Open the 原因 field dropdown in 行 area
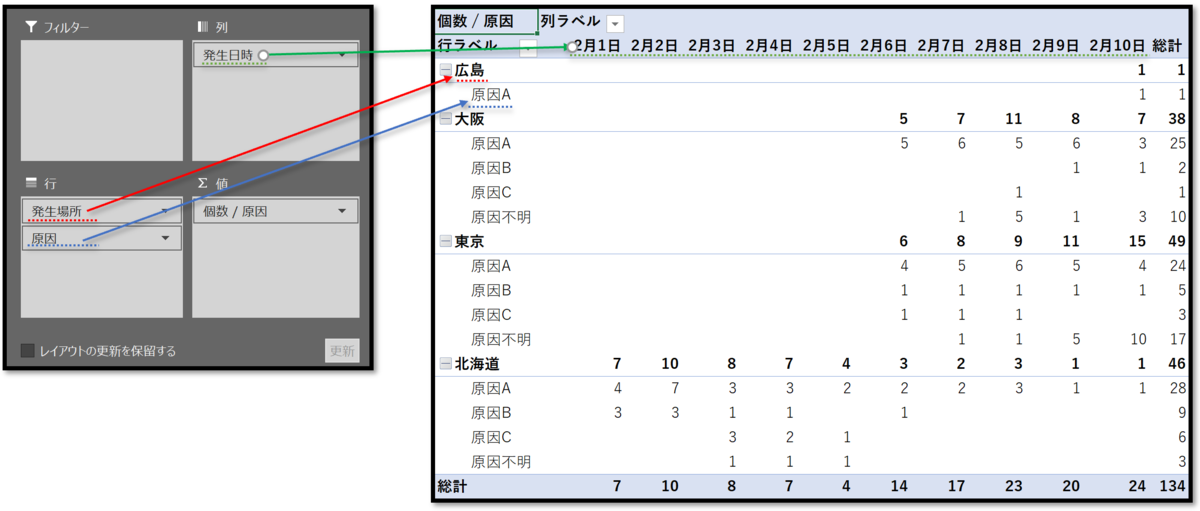 click(x=165, y=238)
